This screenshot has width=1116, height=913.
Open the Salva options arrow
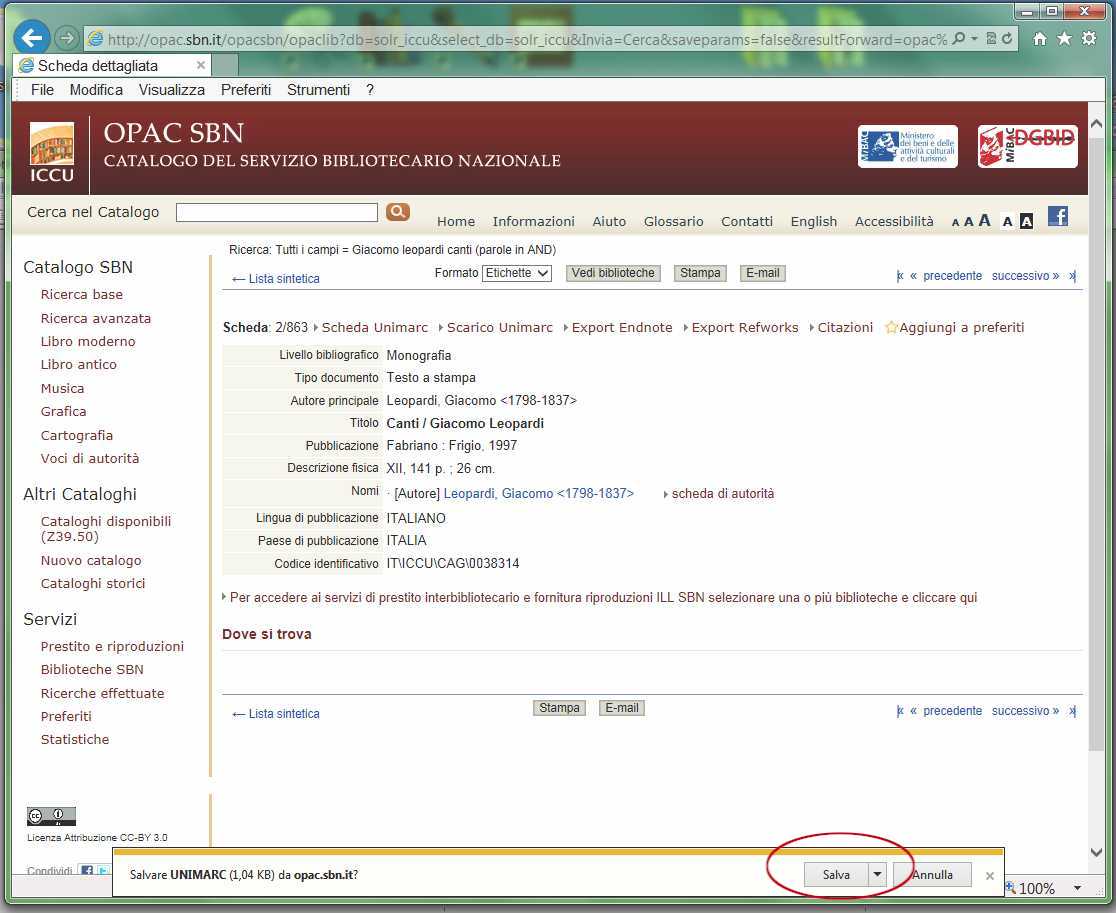(x=878, y=875)
